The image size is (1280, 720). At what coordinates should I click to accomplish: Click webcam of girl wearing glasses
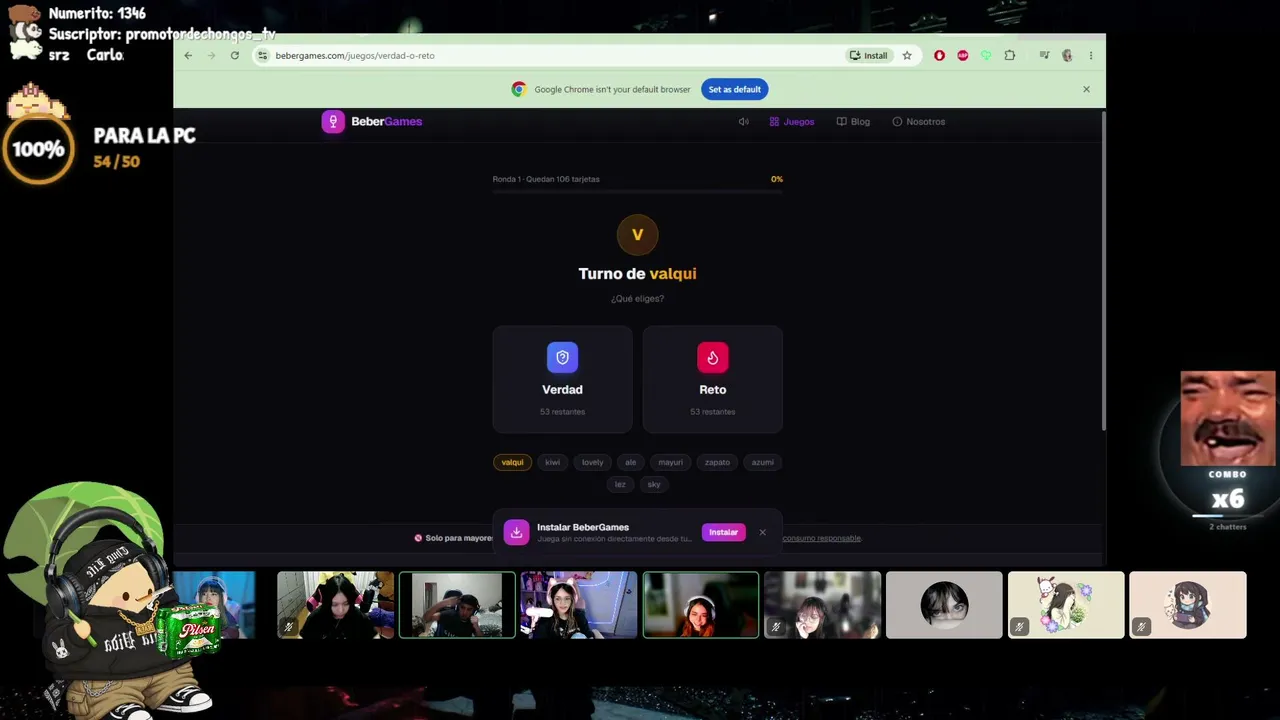point(822,605)
